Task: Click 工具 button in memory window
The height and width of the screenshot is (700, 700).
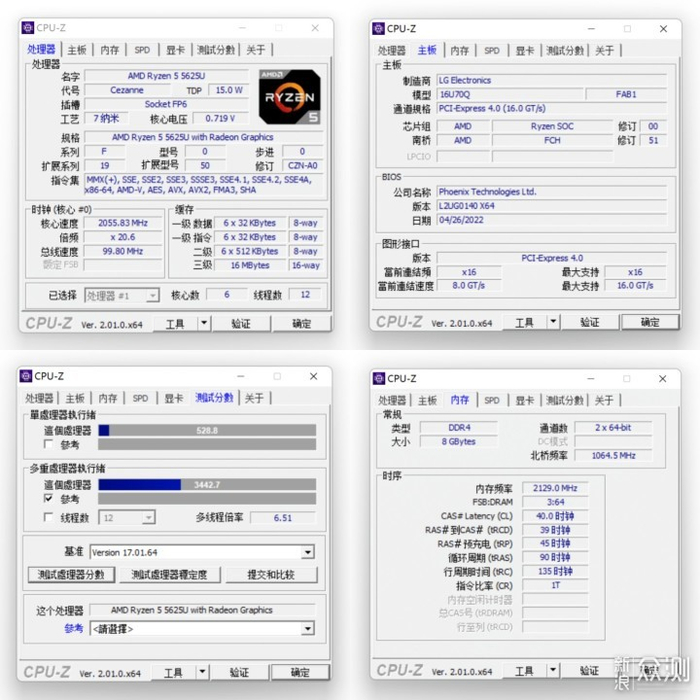Action: 524,670
